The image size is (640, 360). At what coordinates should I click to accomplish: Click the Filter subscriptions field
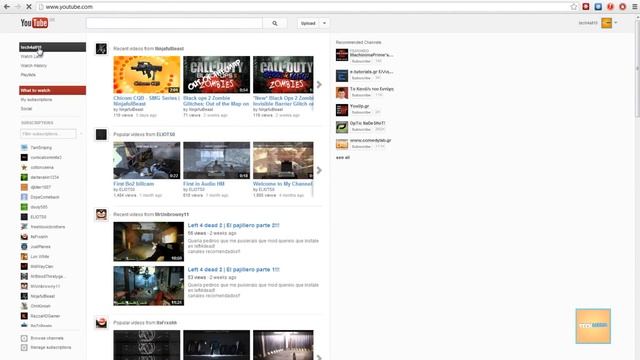[x=48, y=134]
